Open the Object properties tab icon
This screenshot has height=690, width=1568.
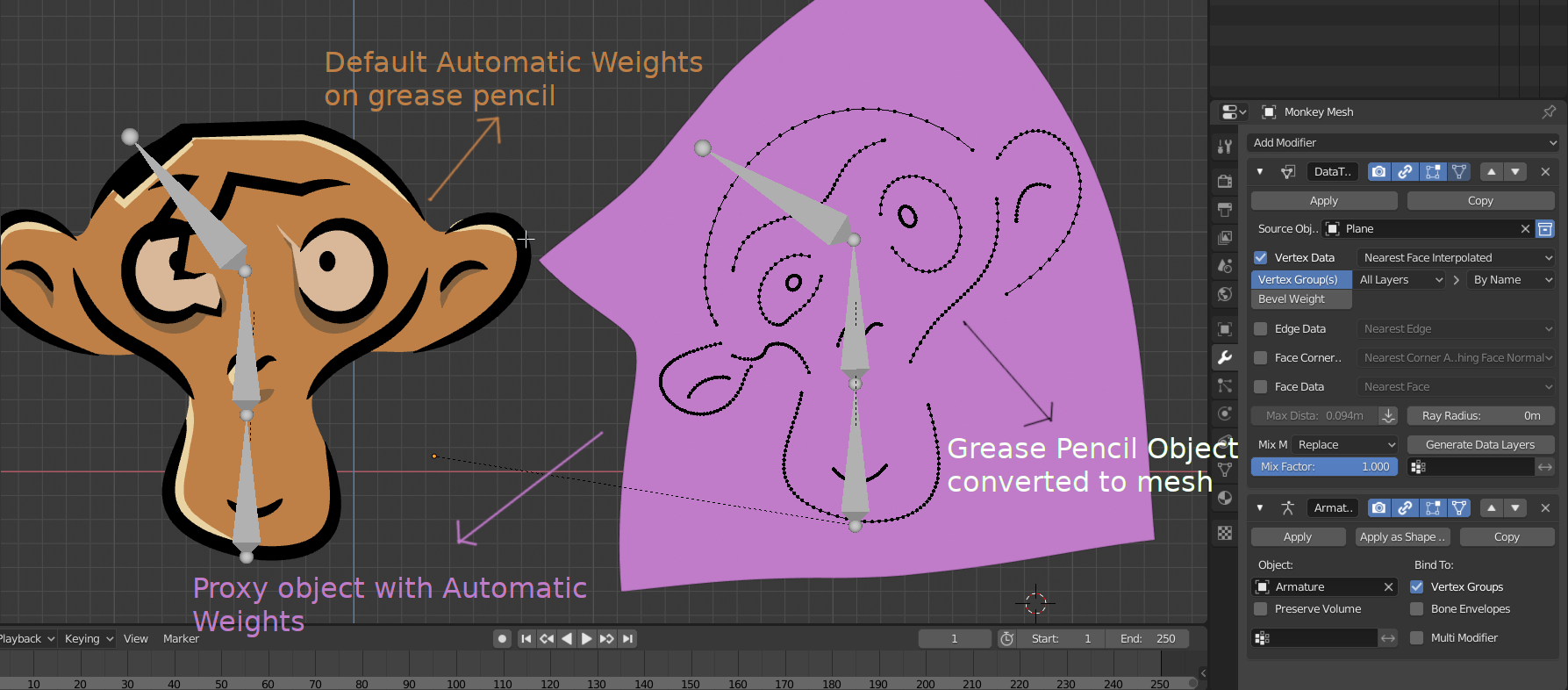[x=1225, y=329]
